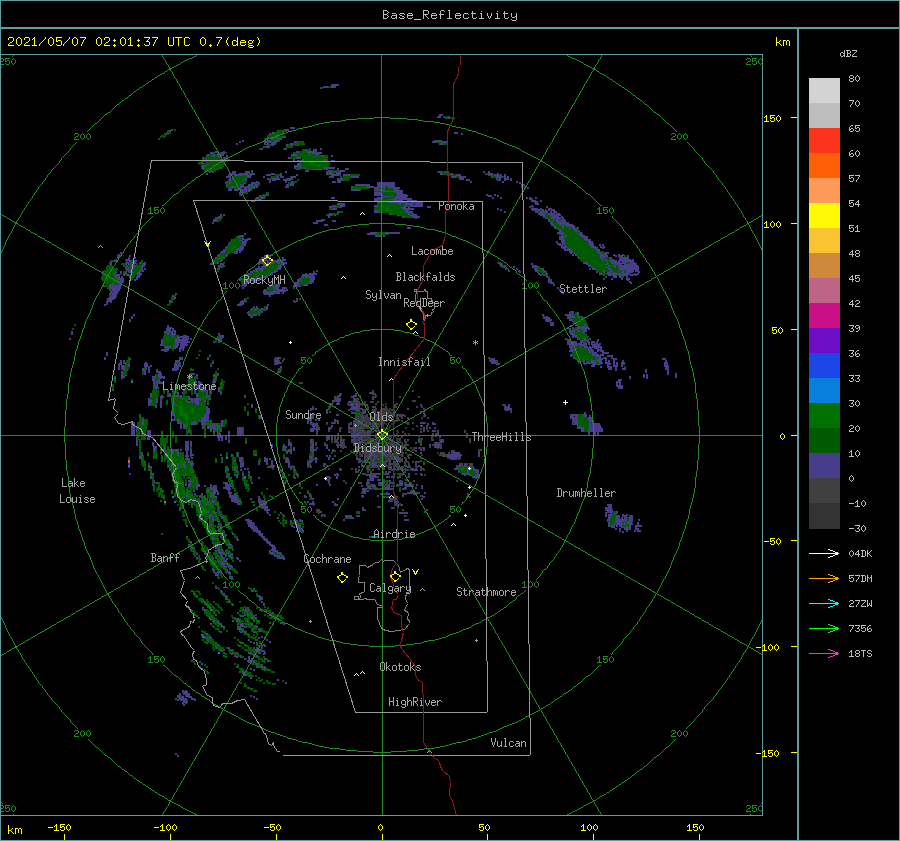
Task: Click the RedDeer city label
Action: 424,303
